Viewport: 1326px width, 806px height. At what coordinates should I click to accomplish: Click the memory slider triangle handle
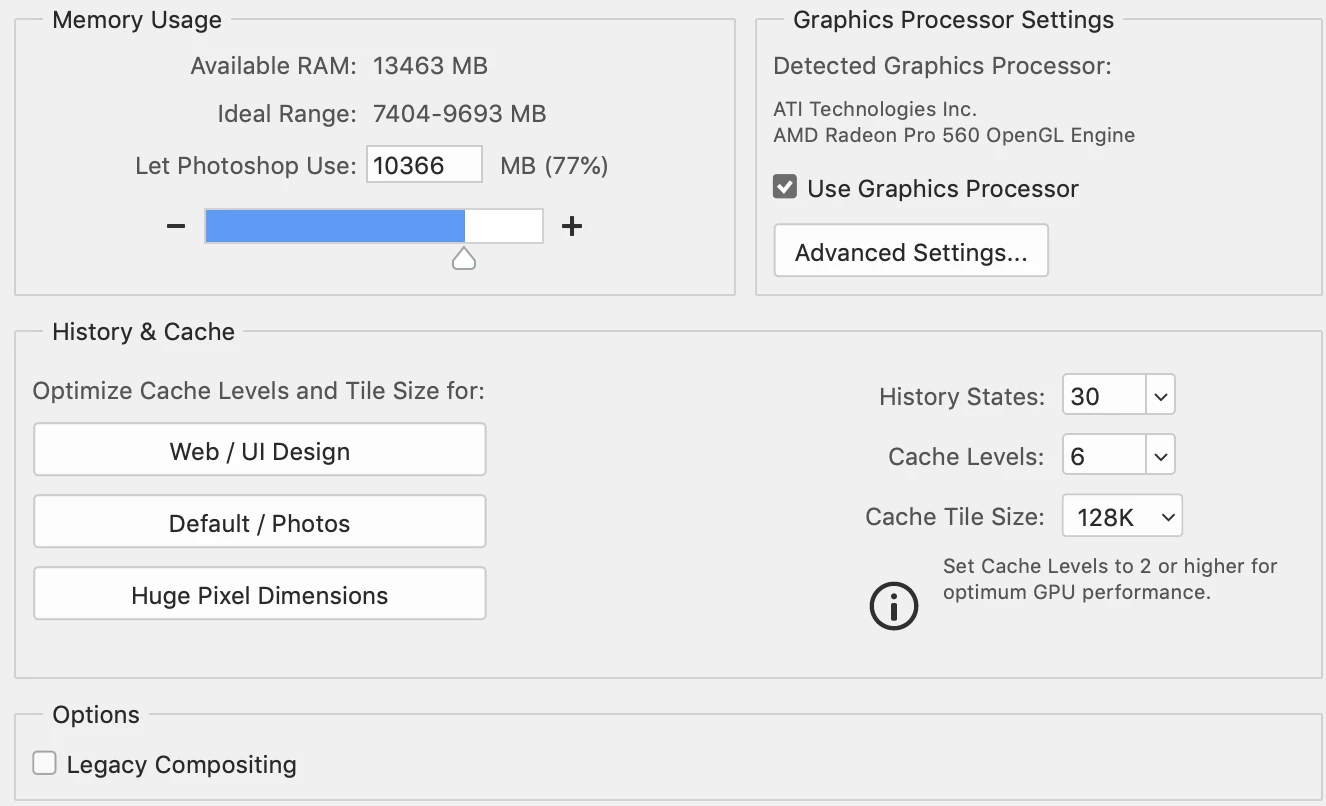(x=464, y=260)
